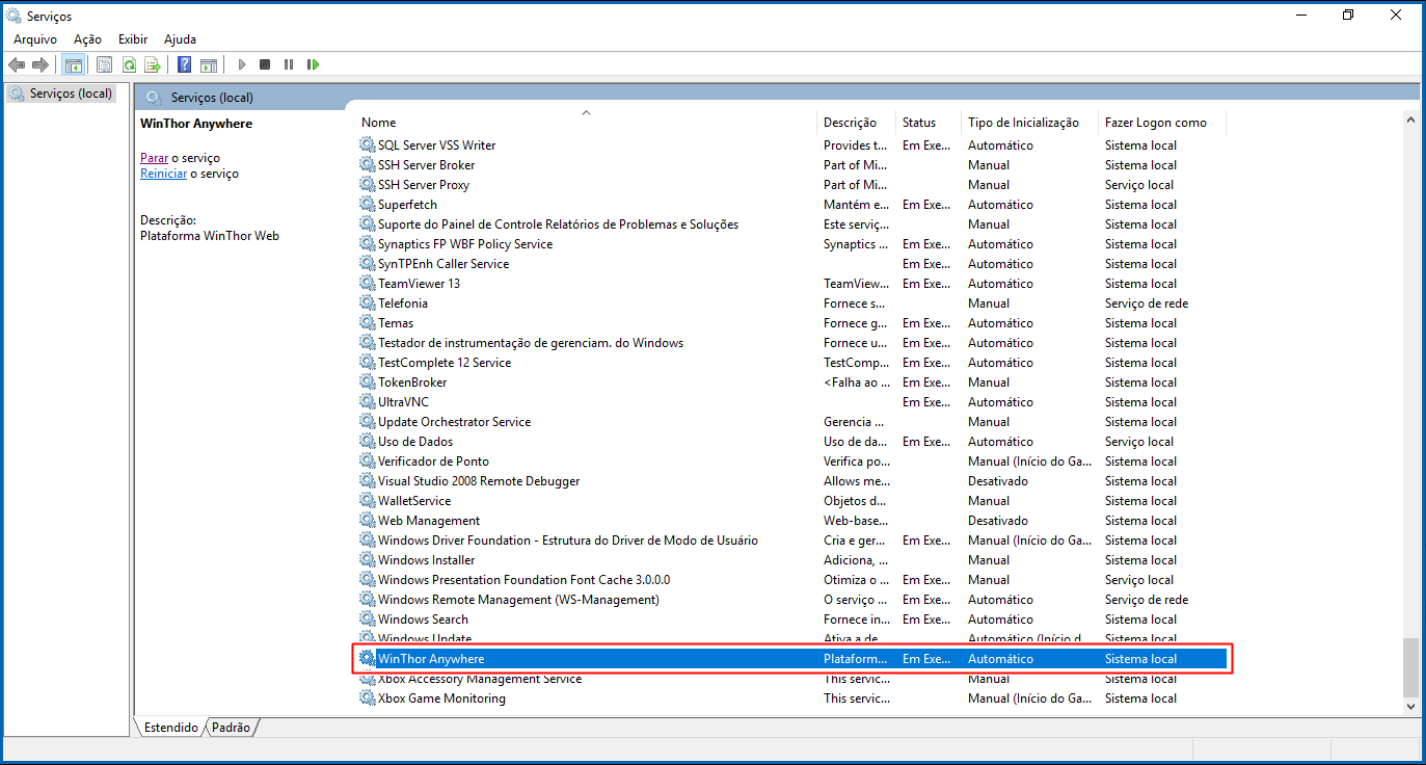
Task: Open the Help question mark icon
Action: [x=184, y=65]
